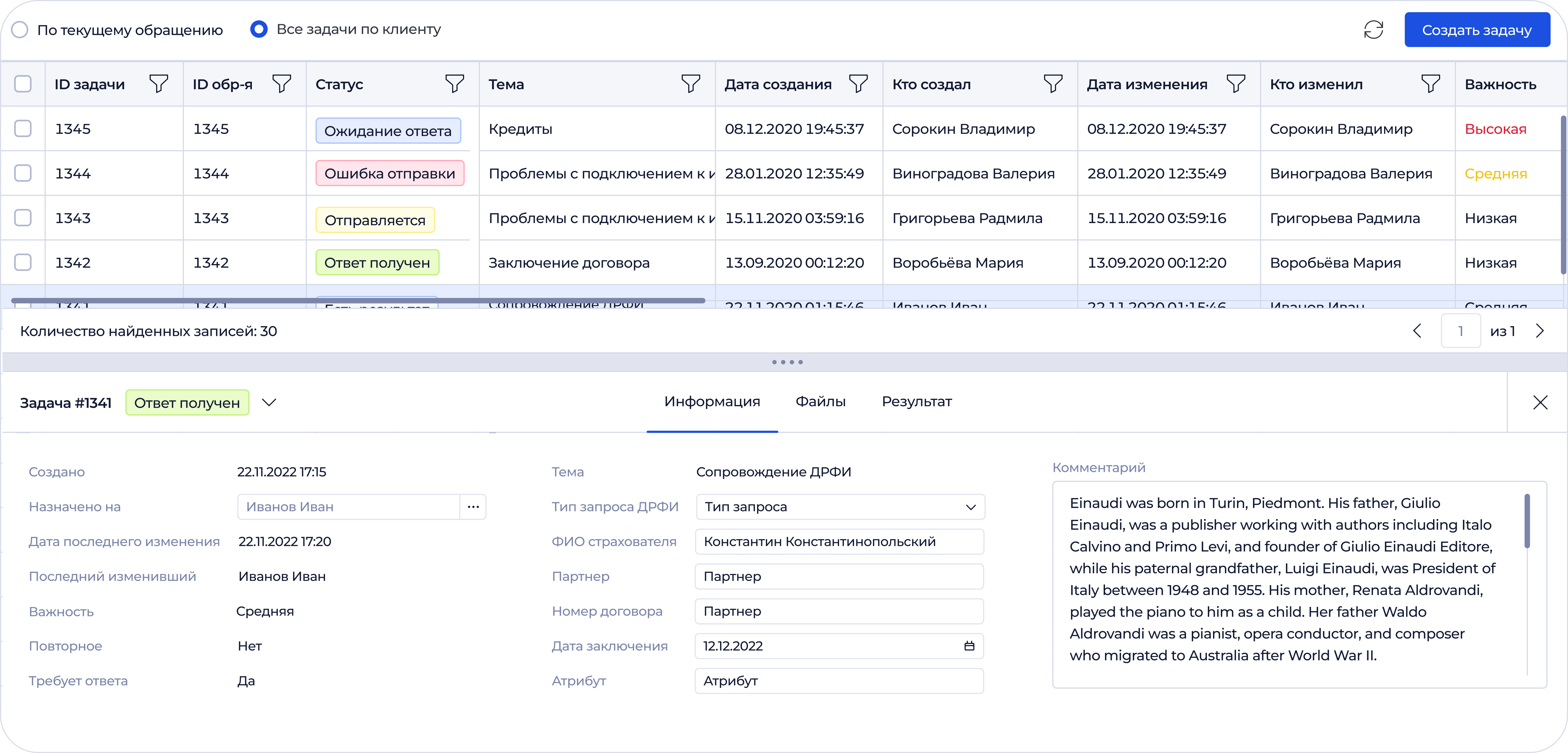Viewport: 1568px width, 753px height.
Task: Select Все задачи по клиенту radio
Action: (259, 29)
